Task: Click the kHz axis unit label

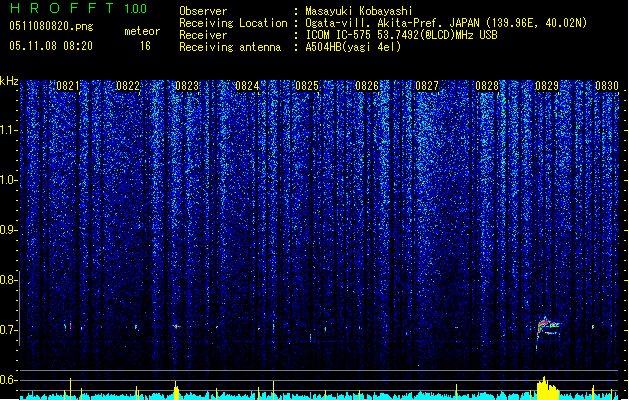Action: (9, 81)
